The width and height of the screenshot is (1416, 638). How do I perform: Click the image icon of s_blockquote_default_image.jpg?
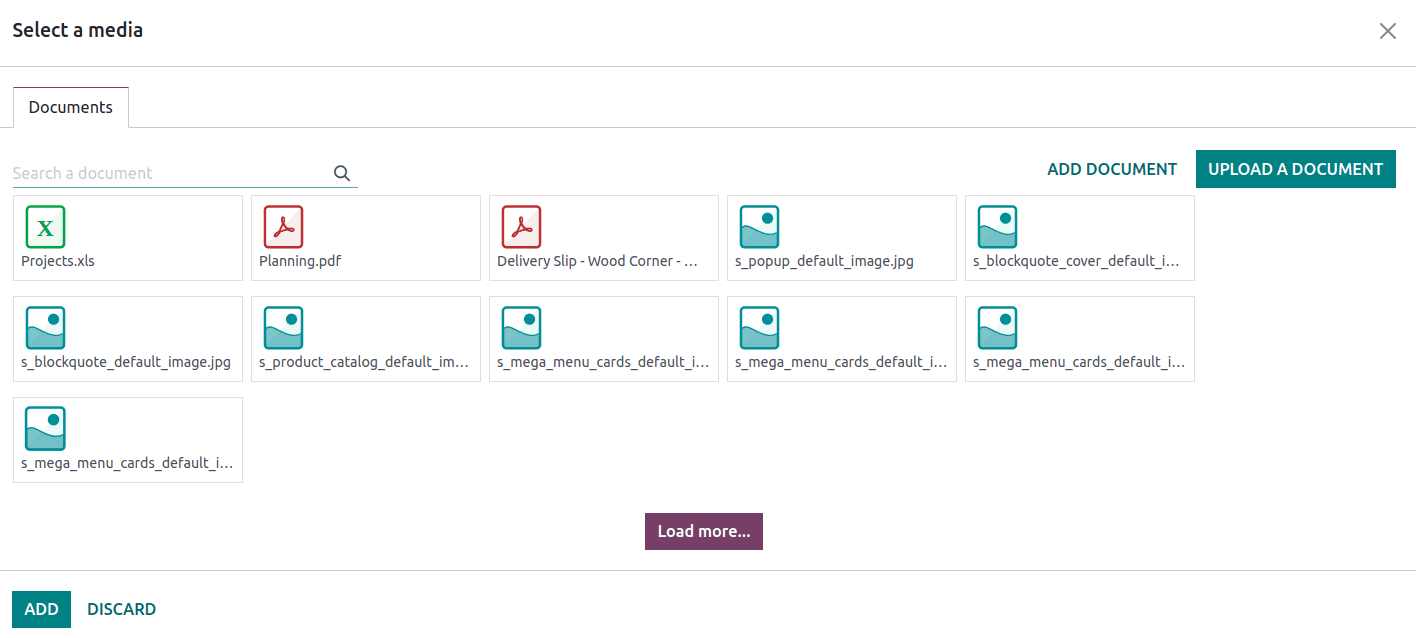click(x=45, y=328)
